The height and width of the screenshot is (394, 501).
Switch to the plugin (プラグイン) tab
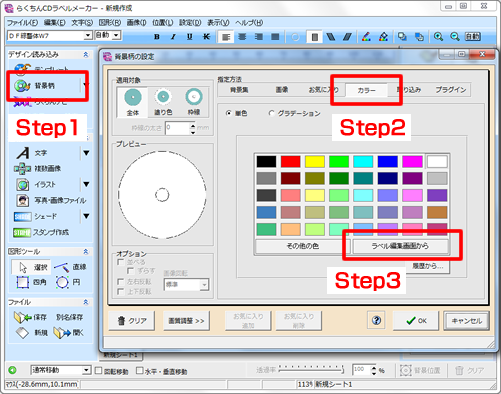pyautogui.click(x=451, y=90)
